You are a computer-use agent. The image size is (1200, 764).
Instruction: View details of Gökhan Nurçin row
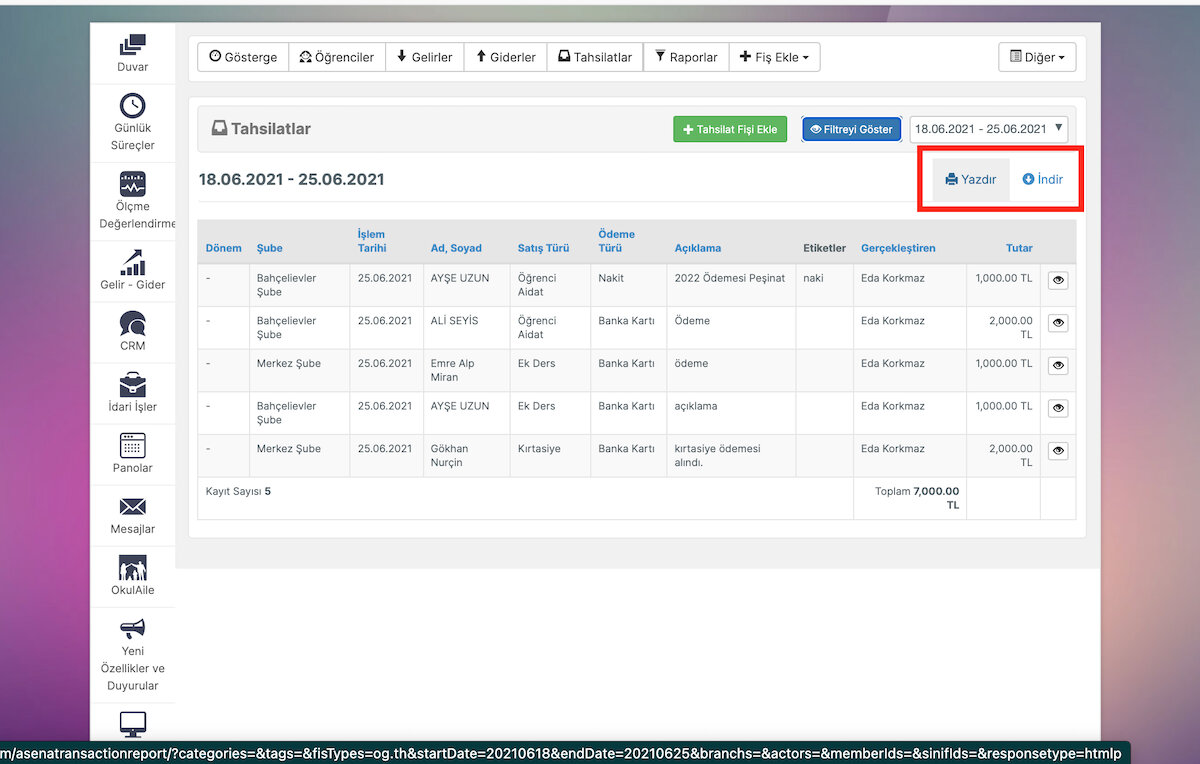point(1058,451)
